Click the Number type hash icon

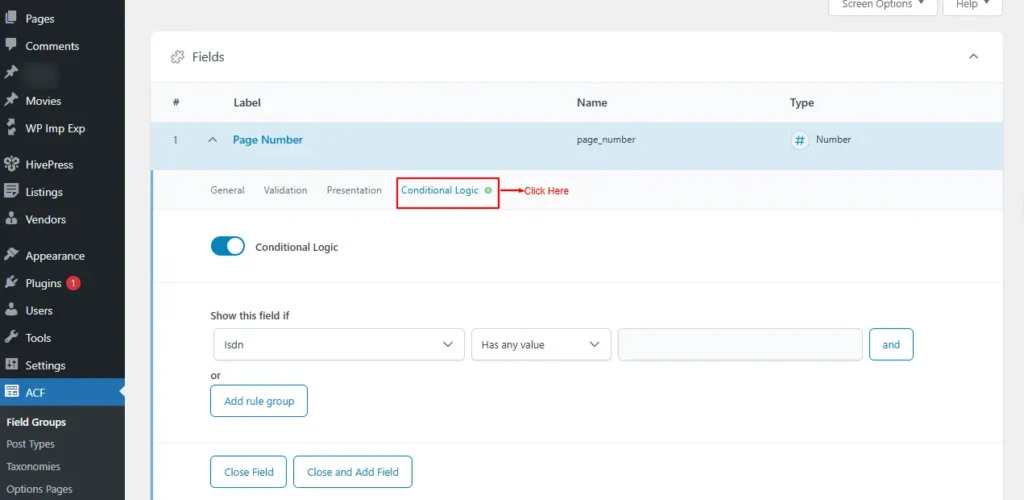(799, 141)
